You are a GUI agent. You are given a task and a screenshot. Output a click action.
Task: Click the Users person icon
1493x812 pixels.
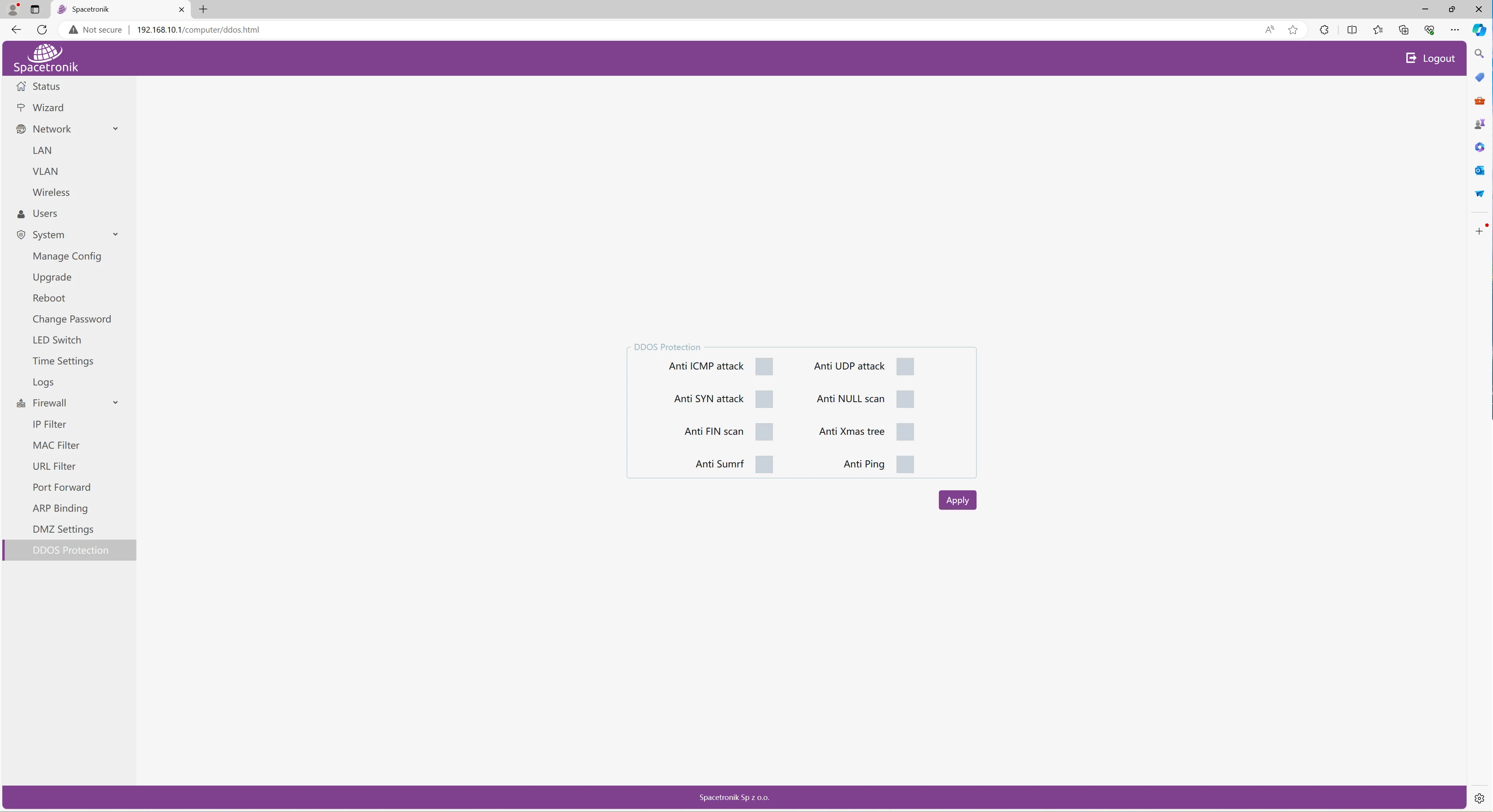point(21,214)
